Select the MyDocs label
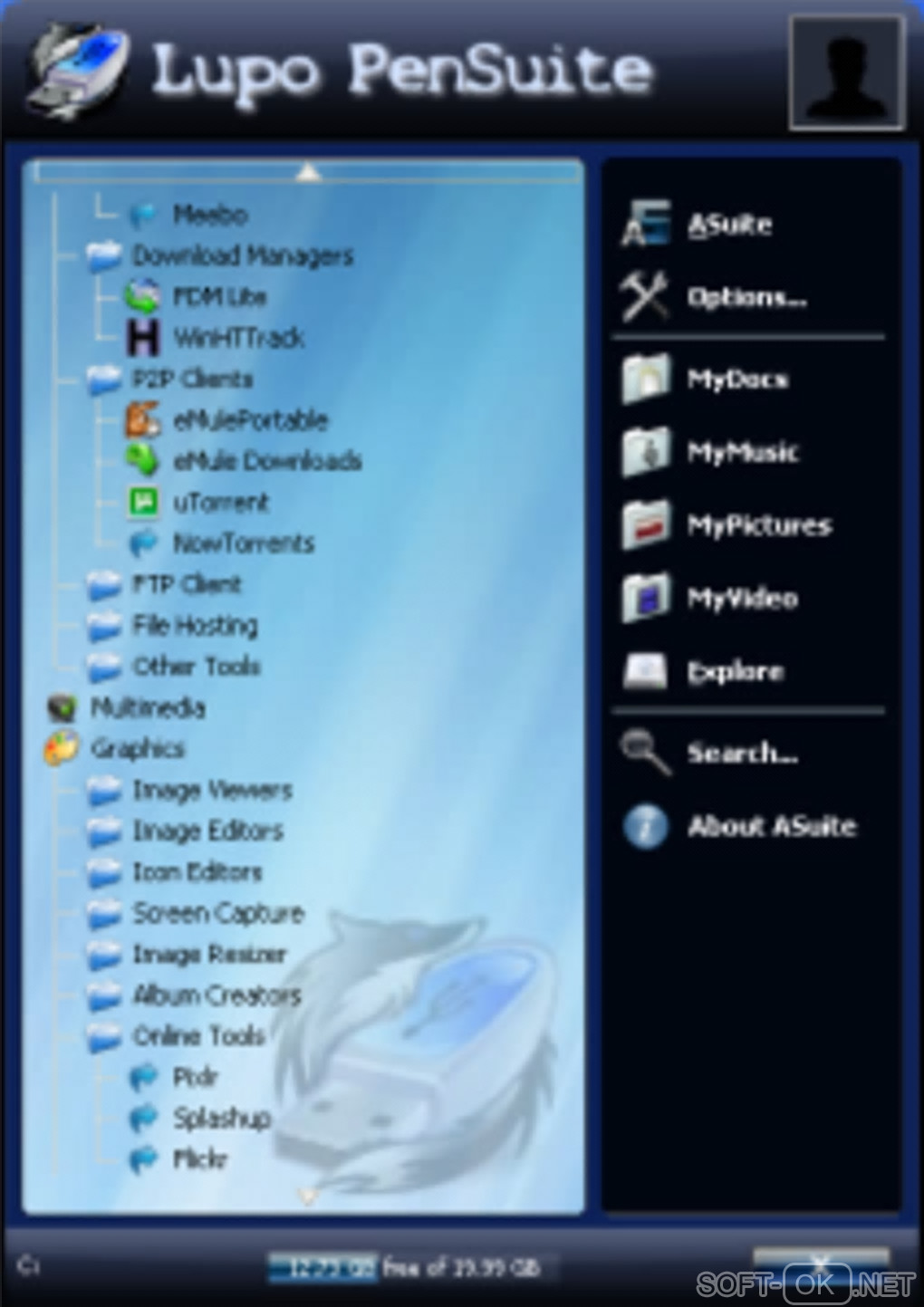 (737, 379)
